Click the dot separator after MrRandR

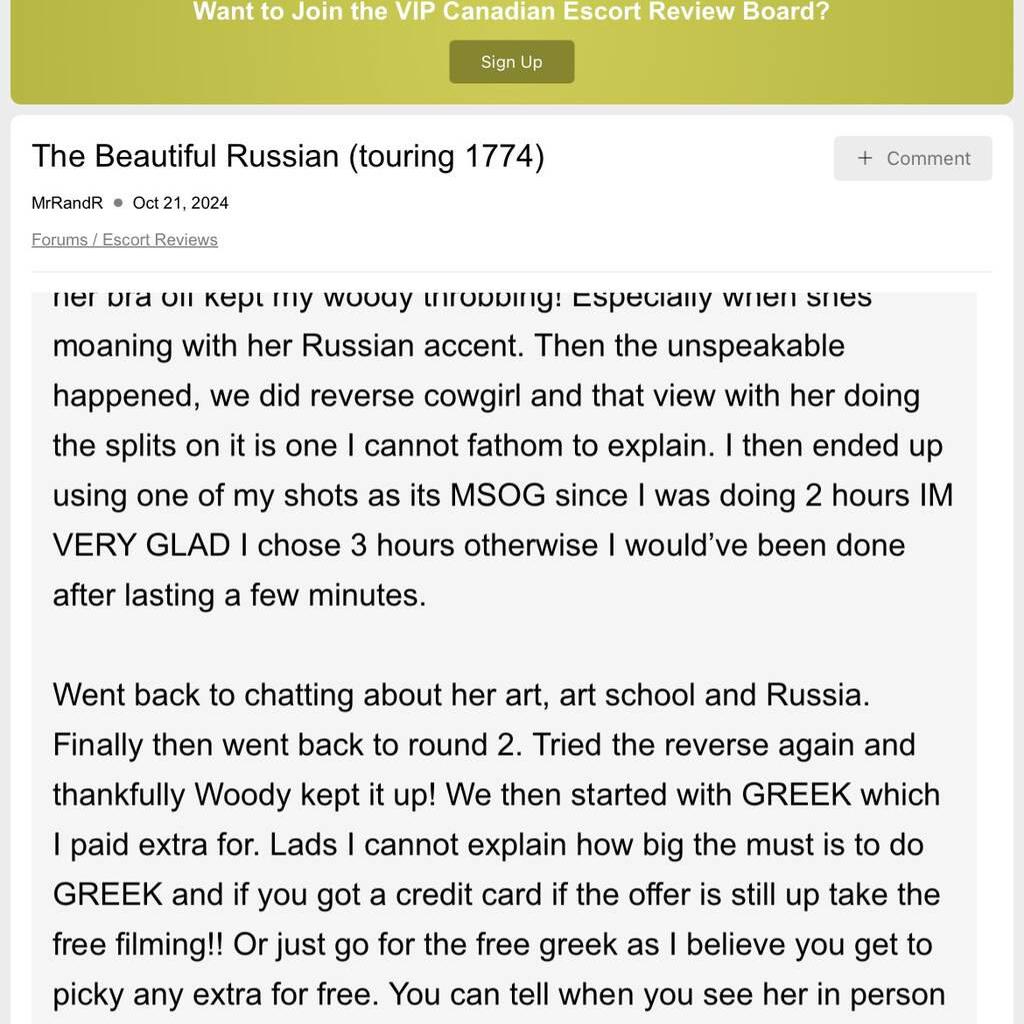tap(118, 203)
